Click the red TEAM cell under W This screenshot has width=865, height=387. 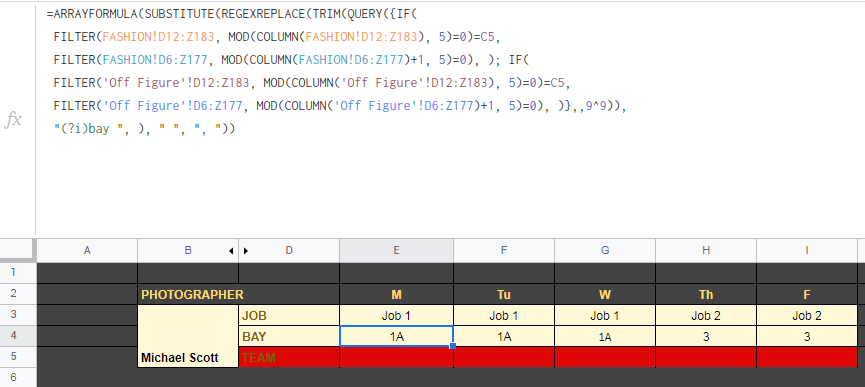[605, 357]
